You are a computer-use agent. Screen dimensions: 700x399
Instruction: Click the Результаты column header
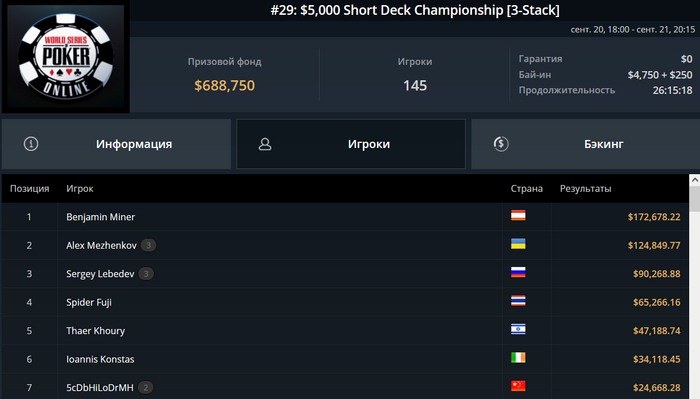585,188
